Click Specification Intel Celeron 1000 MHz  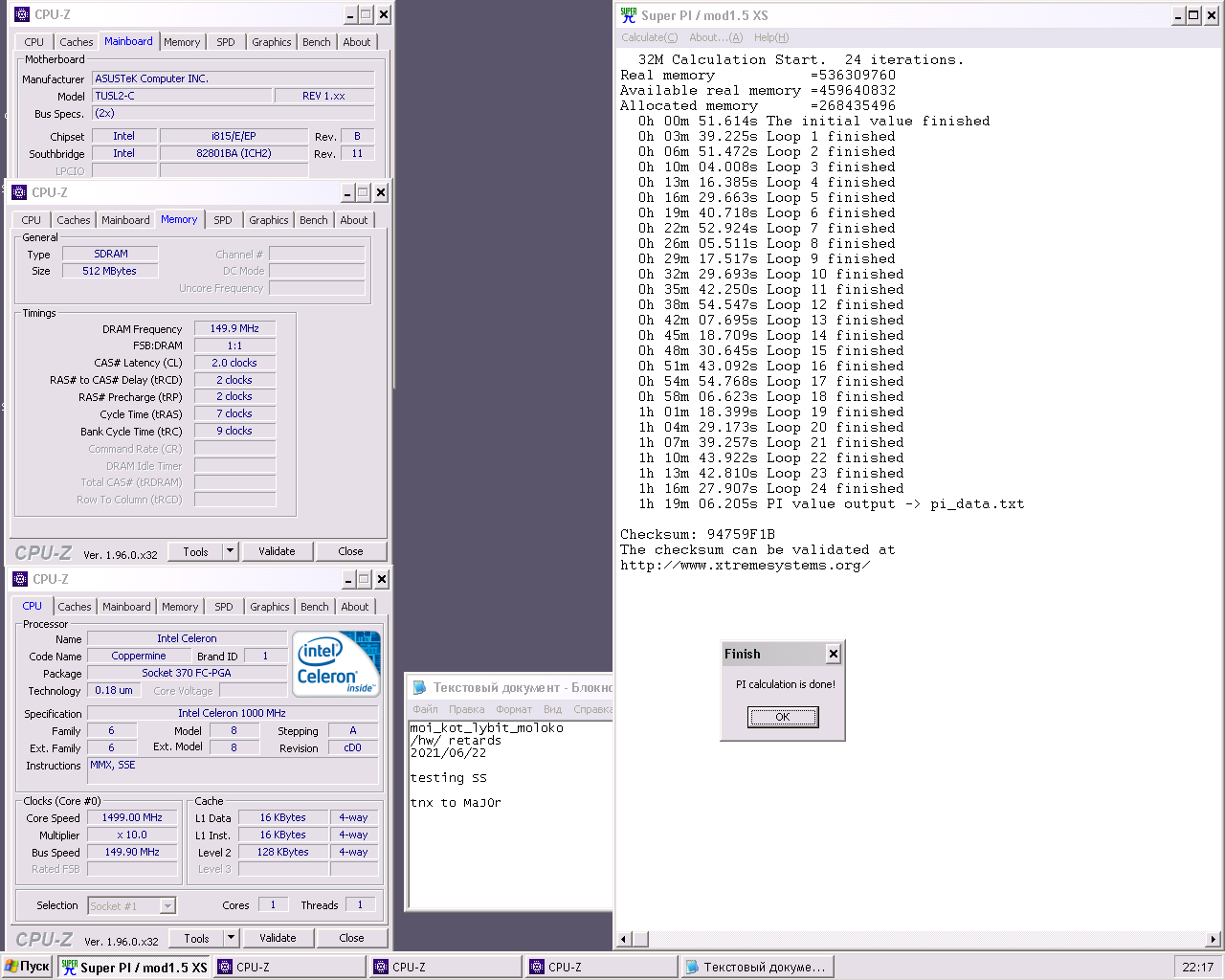233,713
